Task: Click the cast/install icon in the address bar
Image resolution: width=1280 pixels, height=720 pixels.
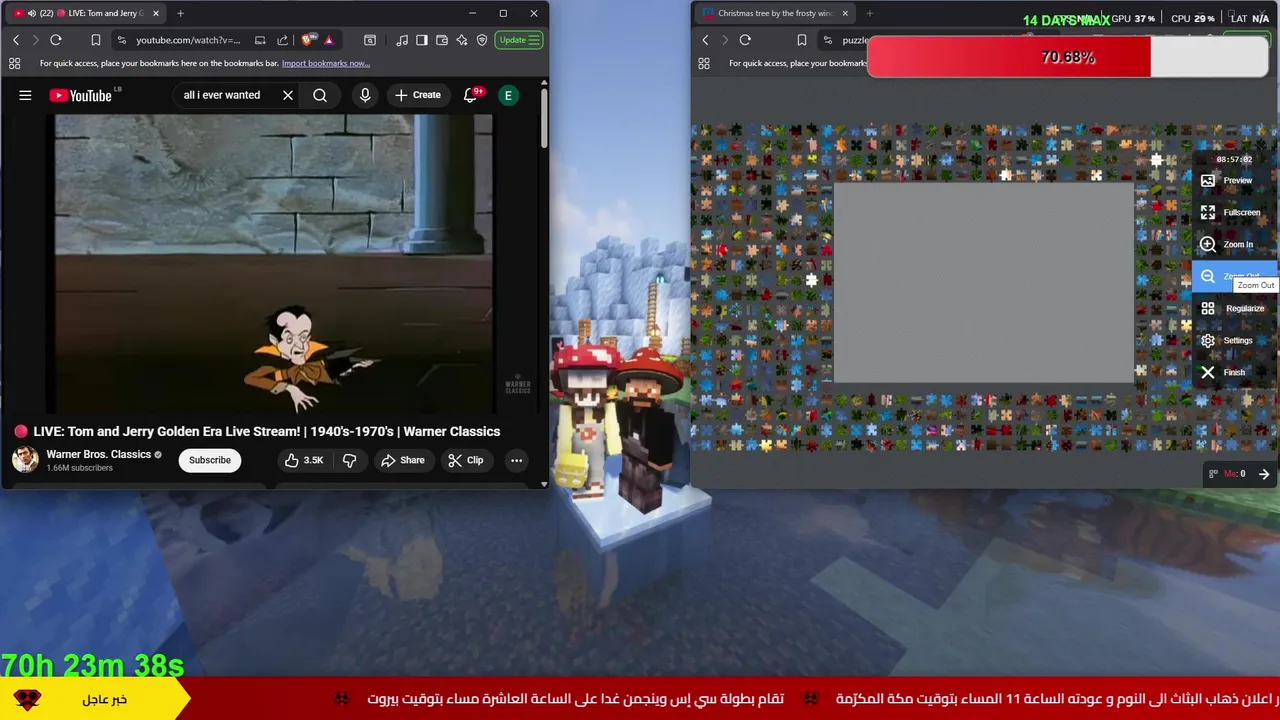Action: [260, 40]
